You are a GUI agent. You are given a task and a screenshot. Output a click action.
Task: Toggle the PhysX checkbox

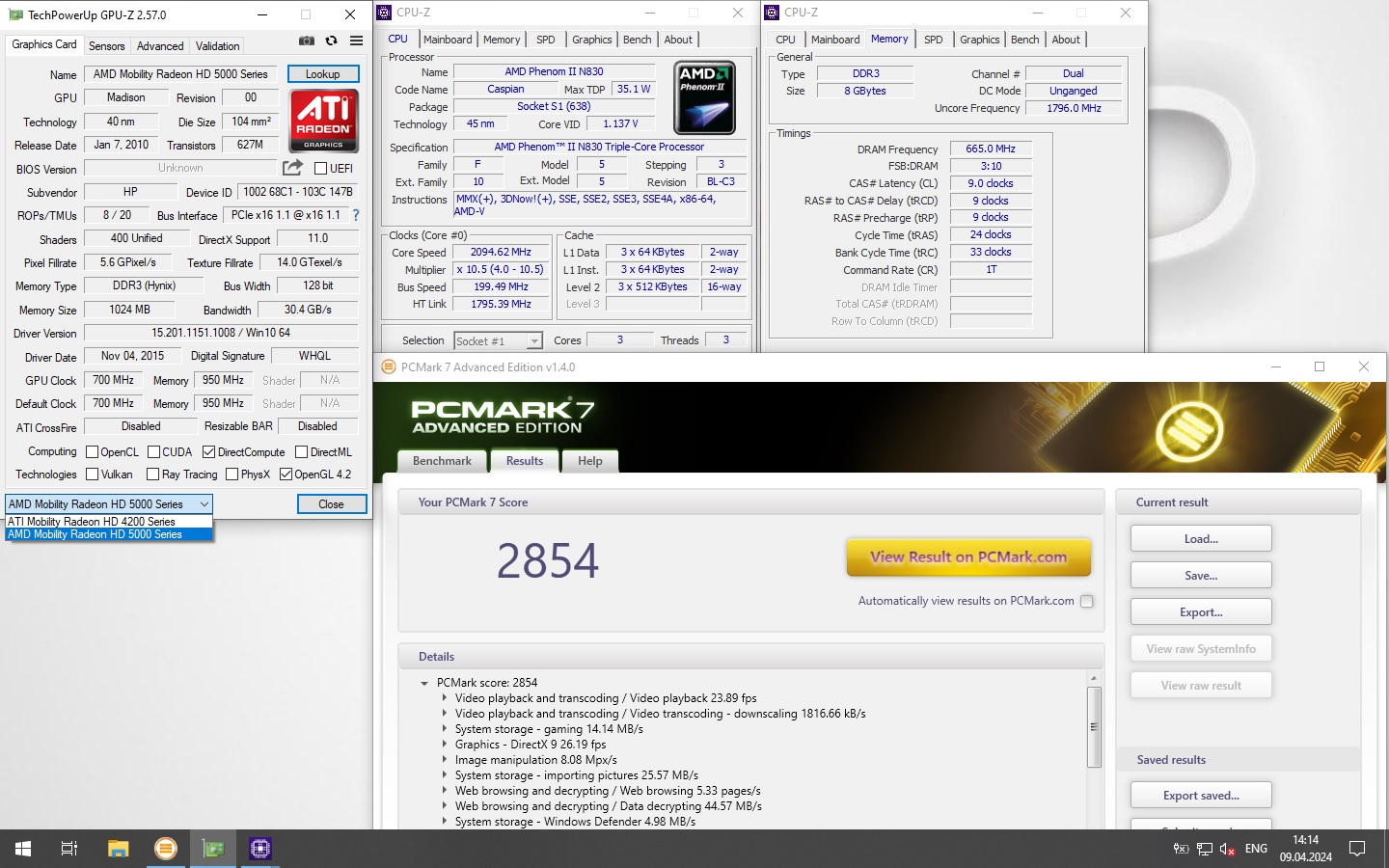point(231,474)
